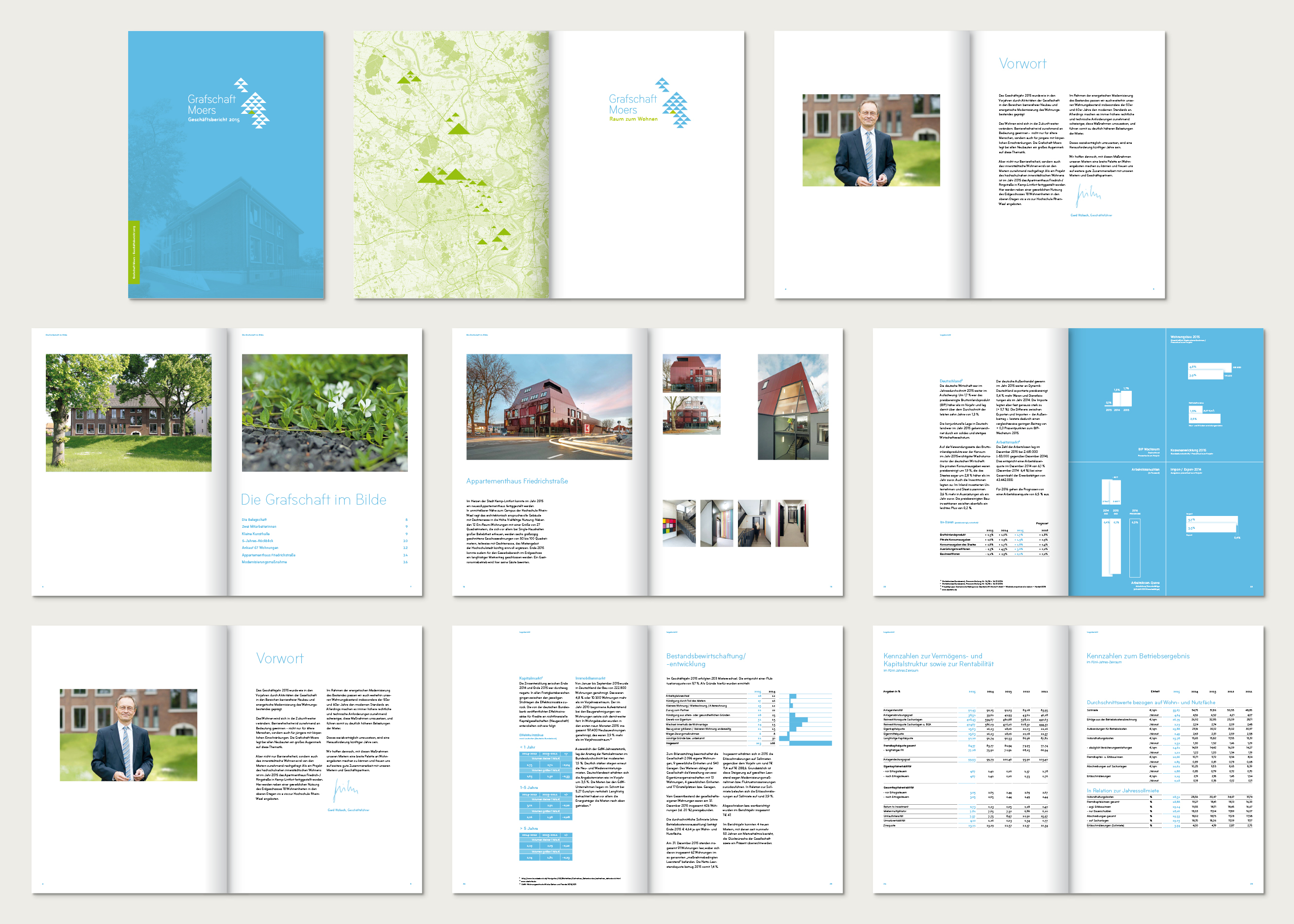Select the colorful lockers staircase photo
Viewport: 1294px width, 924px height.
tap(679, 523)
